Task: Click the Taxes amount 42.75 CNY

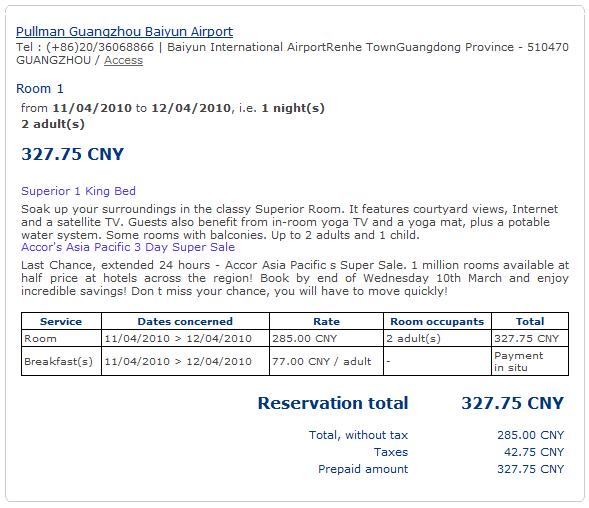Action: coord(534,452)
